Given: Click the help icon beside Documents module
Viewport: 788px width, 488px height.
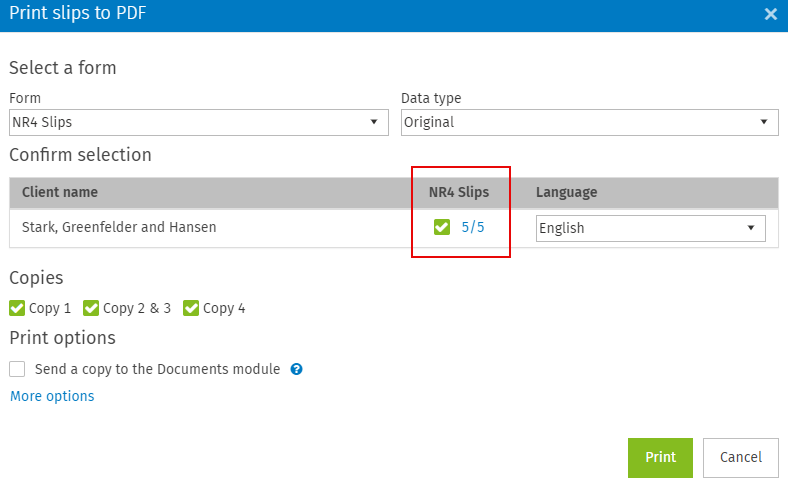Looking at the screenshot, I should (x=296, y=369).
